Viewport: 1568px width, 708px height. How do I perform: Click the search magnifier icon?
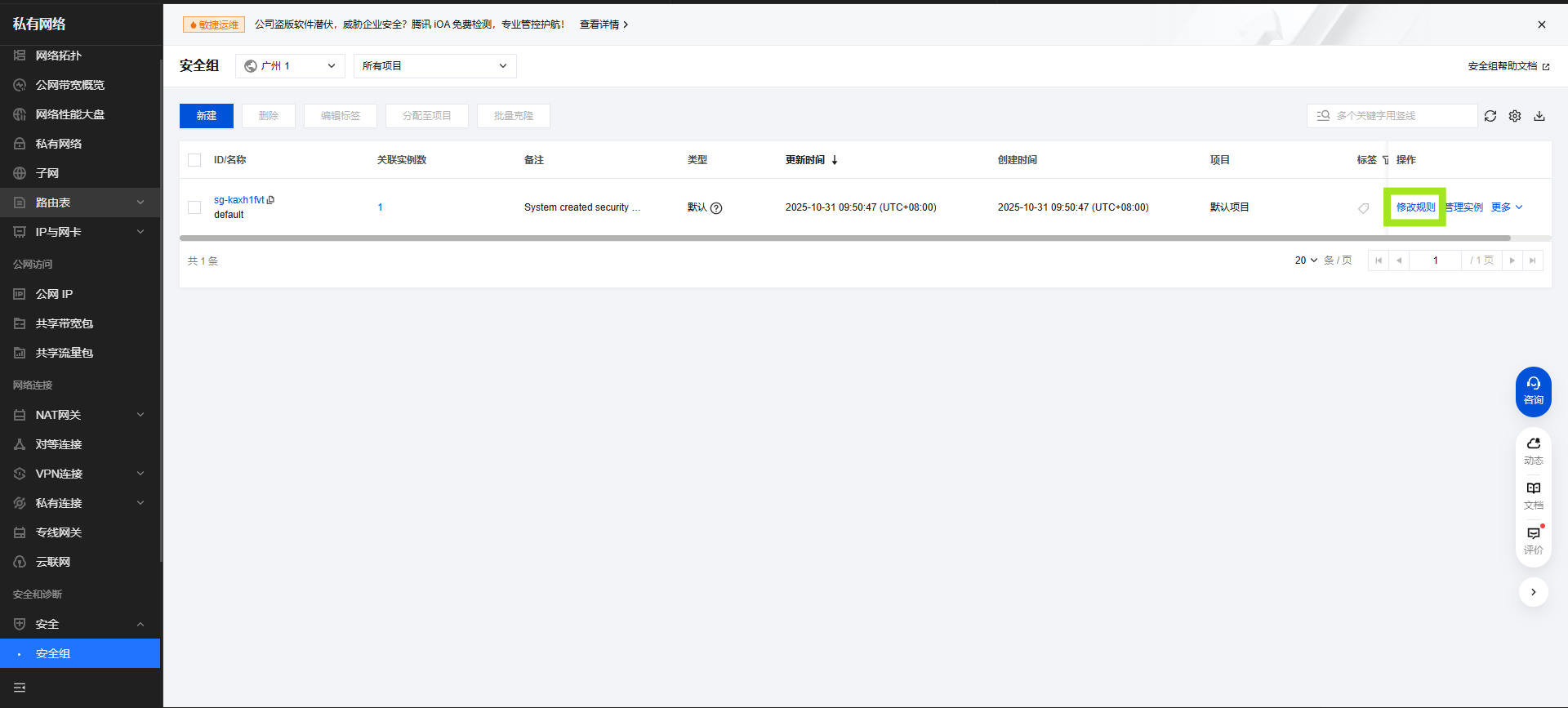pyautogui.click(x=1324, y=116)
